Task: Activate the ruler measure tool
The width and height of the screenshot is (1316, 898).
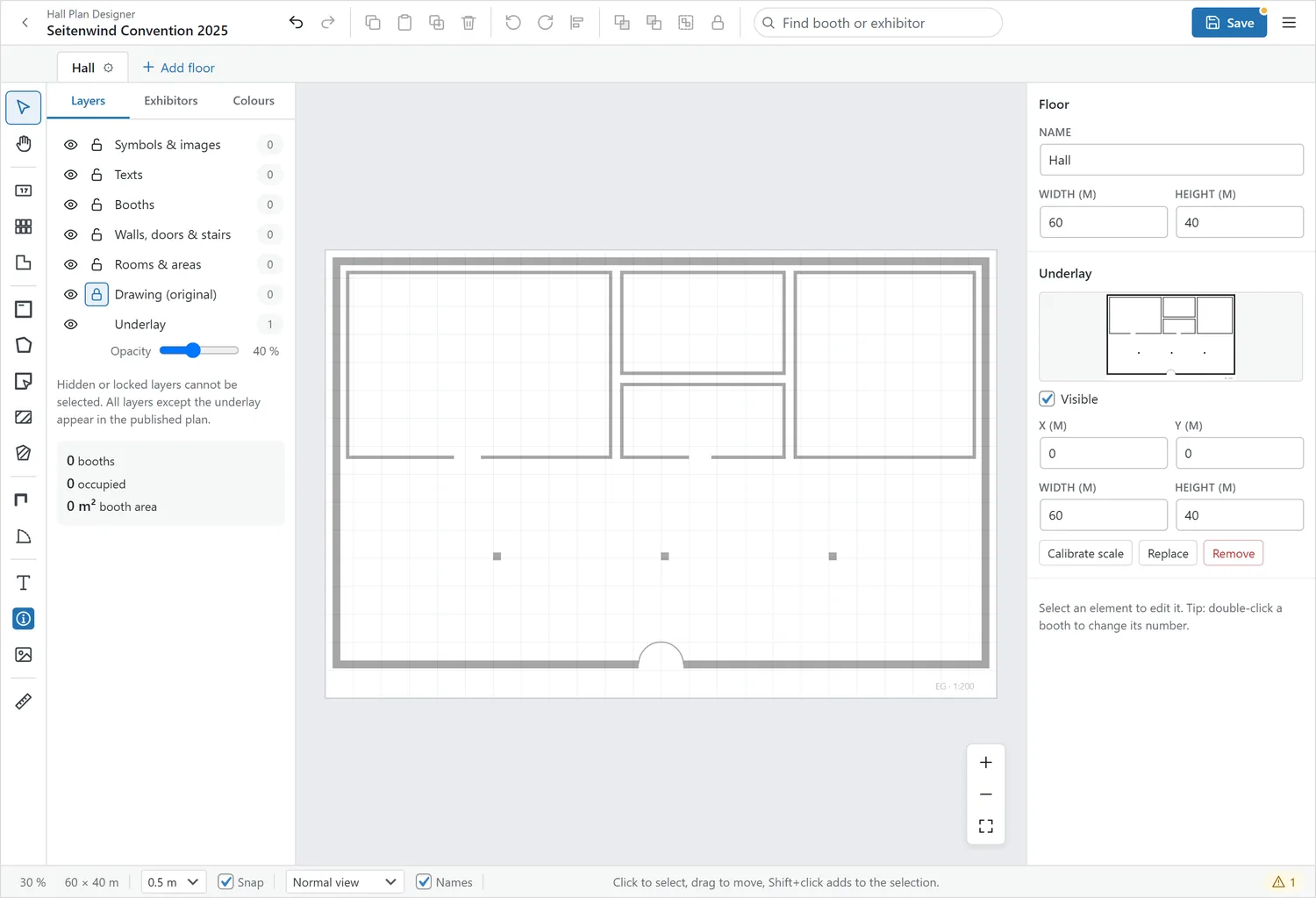Action: (24, 701)
